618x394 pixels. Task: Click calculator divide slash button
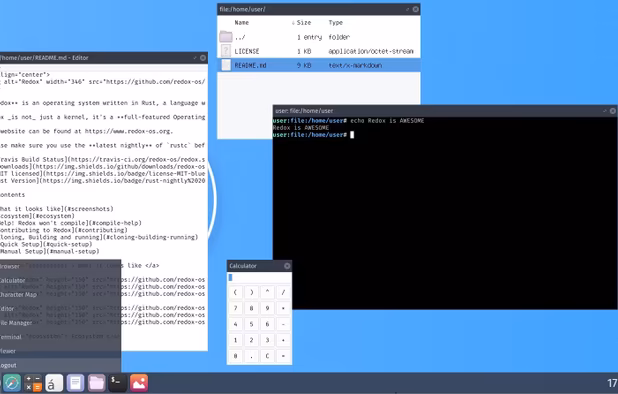pos(283,292)
